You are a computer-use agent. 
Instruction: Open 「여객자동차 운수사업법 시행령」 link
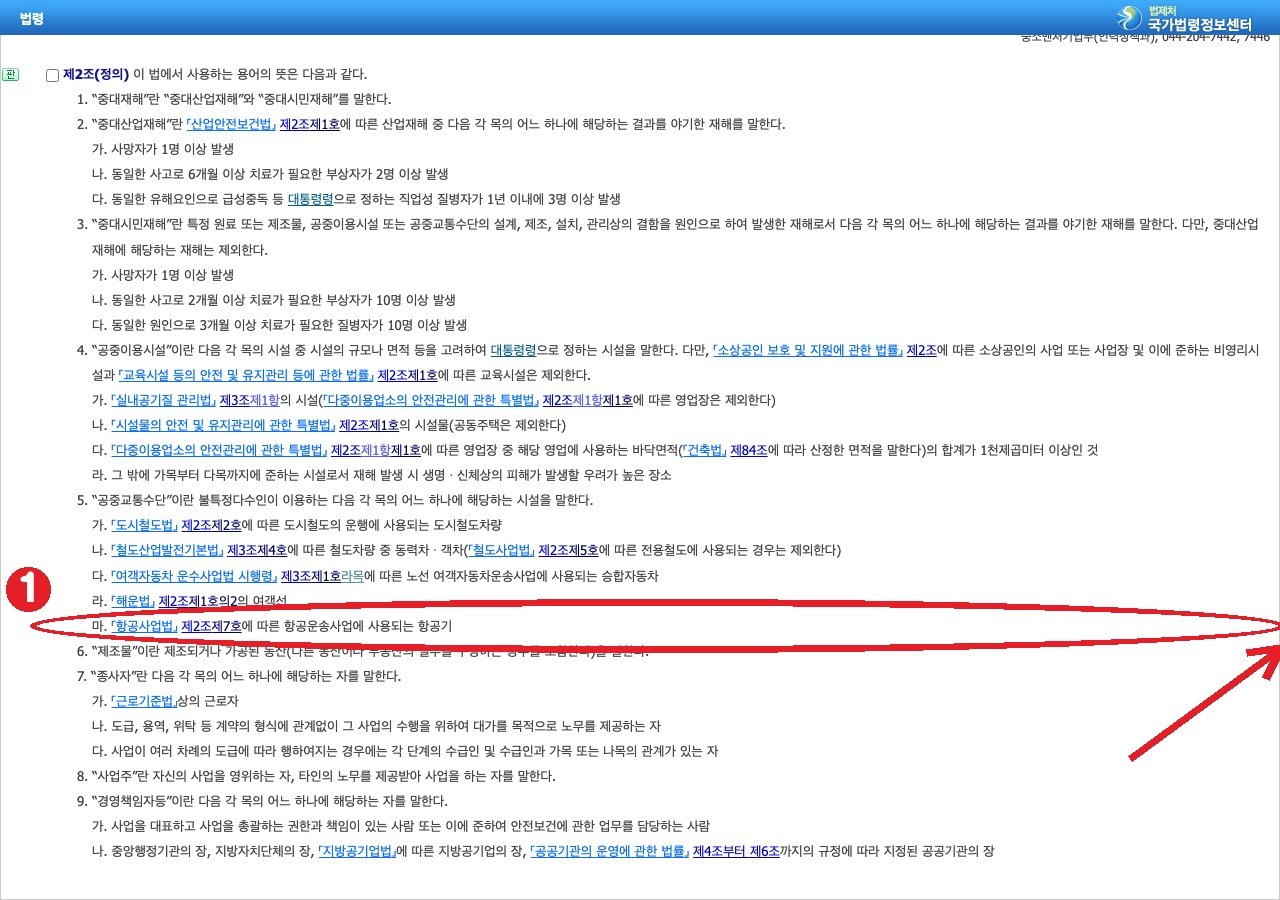click(194, 576)
